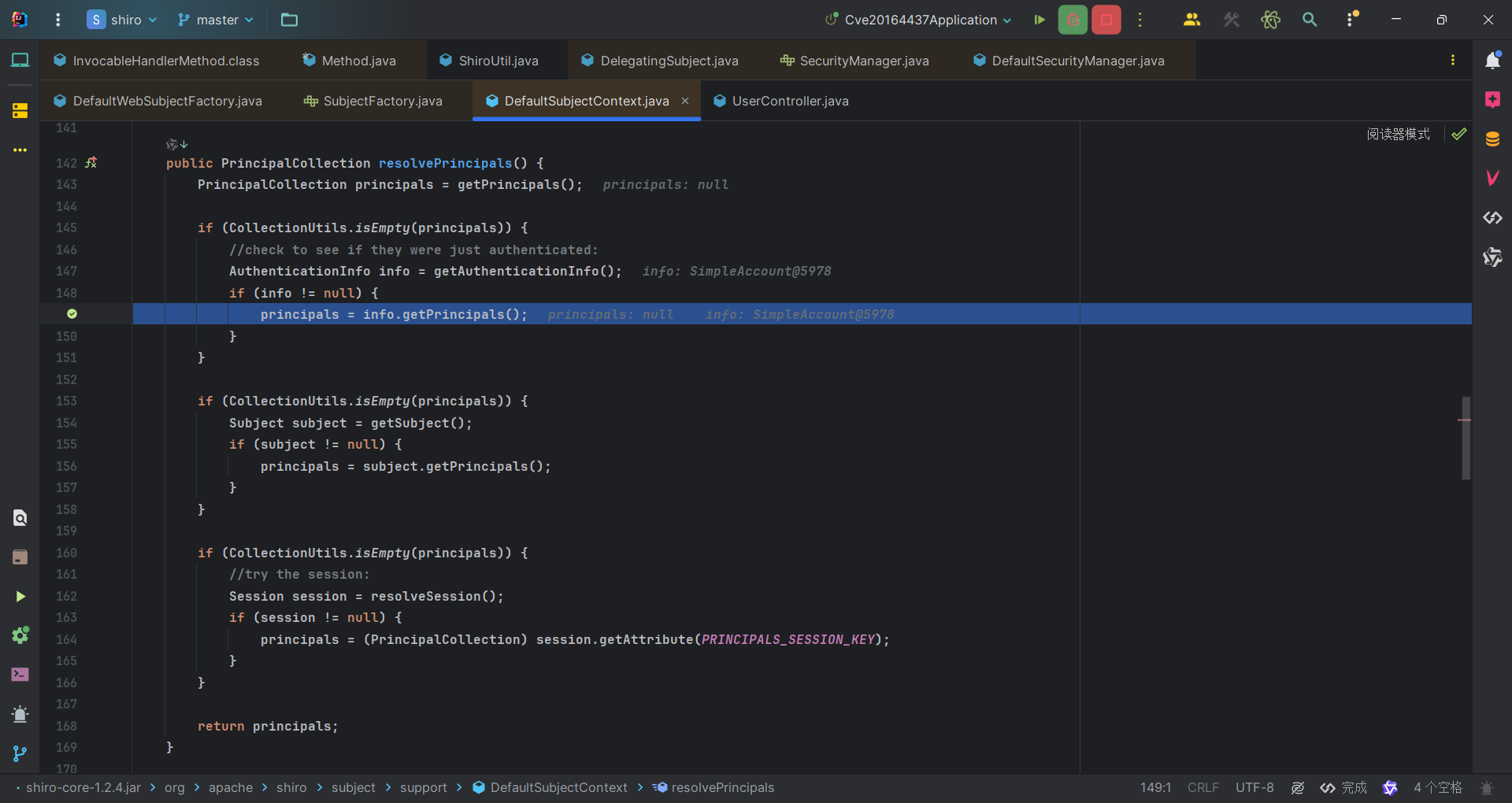Open the Project tool window
Image resolution: width=1512 pixels, height=803 pixels.
click(20, 60)
